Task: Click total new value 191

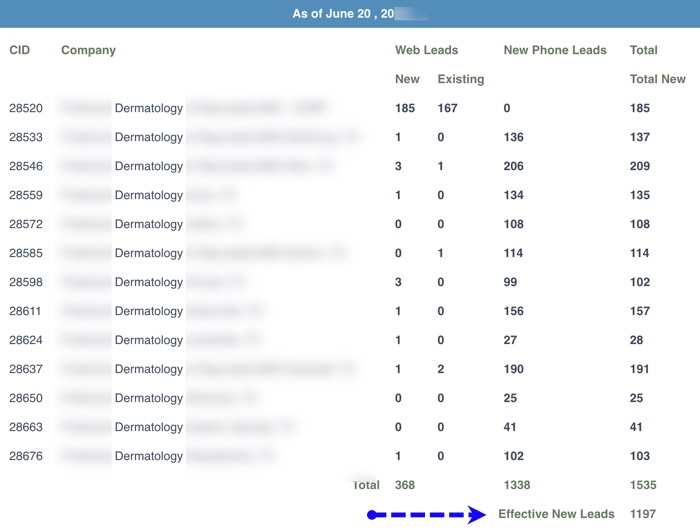Action: click(x=640, y=369)
